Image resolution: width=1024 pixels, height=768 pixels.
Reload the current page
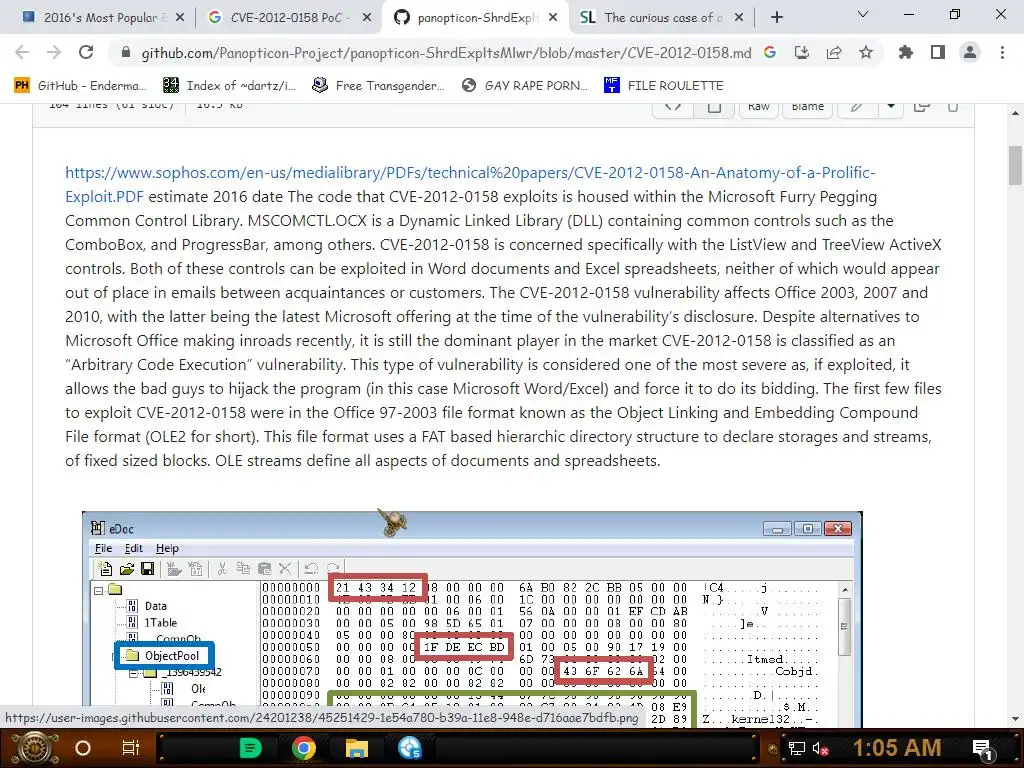click(x=86, y=52)
